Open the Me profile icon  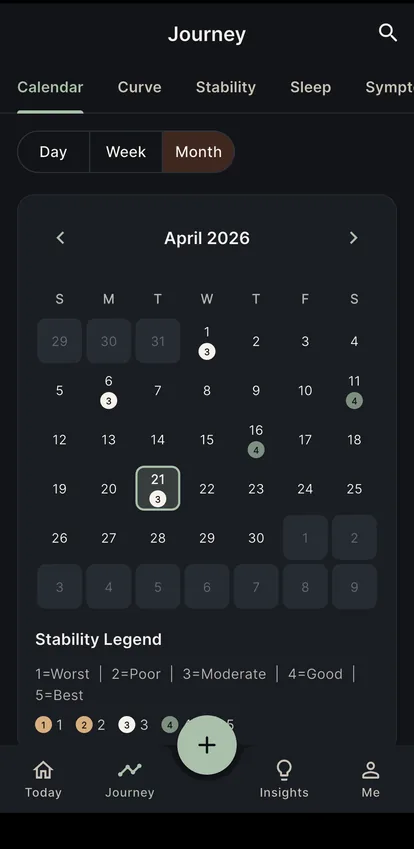click(370, 770)
